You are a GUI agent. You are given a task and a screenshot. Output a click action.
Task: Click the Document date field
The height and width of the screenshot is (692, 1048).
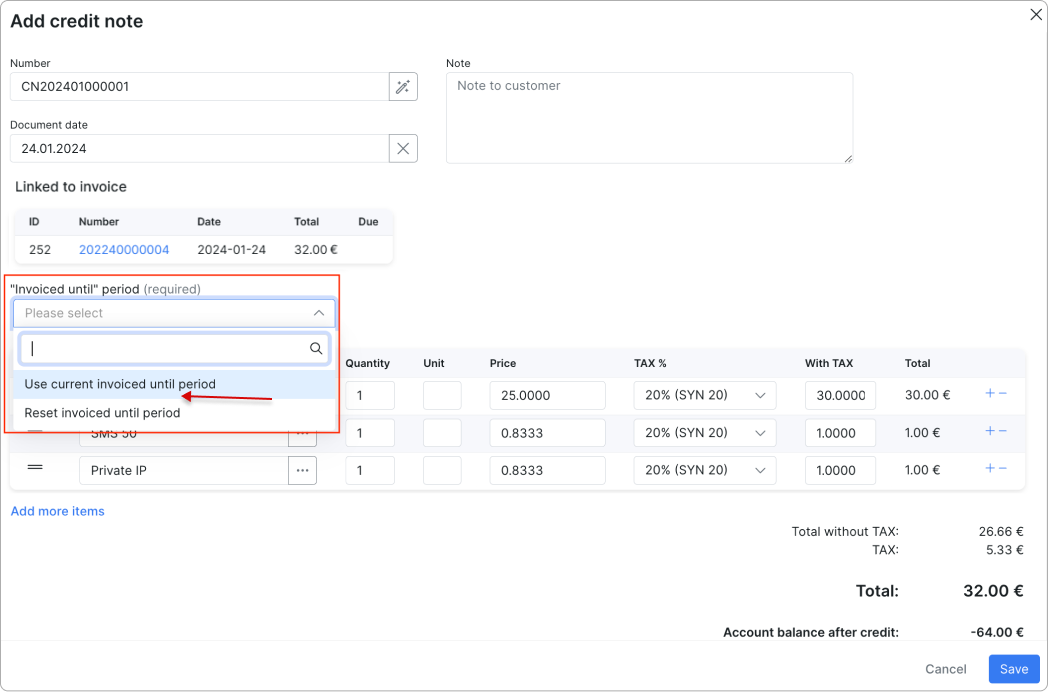(x=200, y=148)
